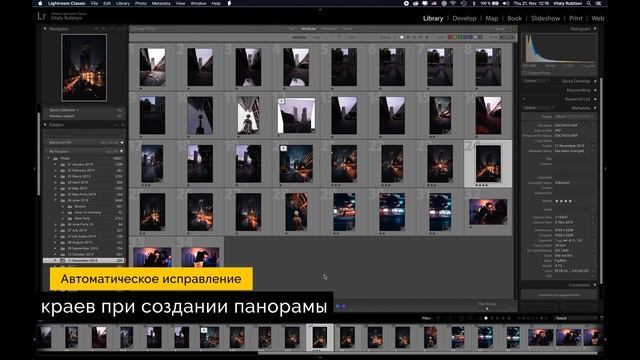
Task: Select the 10 October 2019 folder
Action: (x=81, y=254)
